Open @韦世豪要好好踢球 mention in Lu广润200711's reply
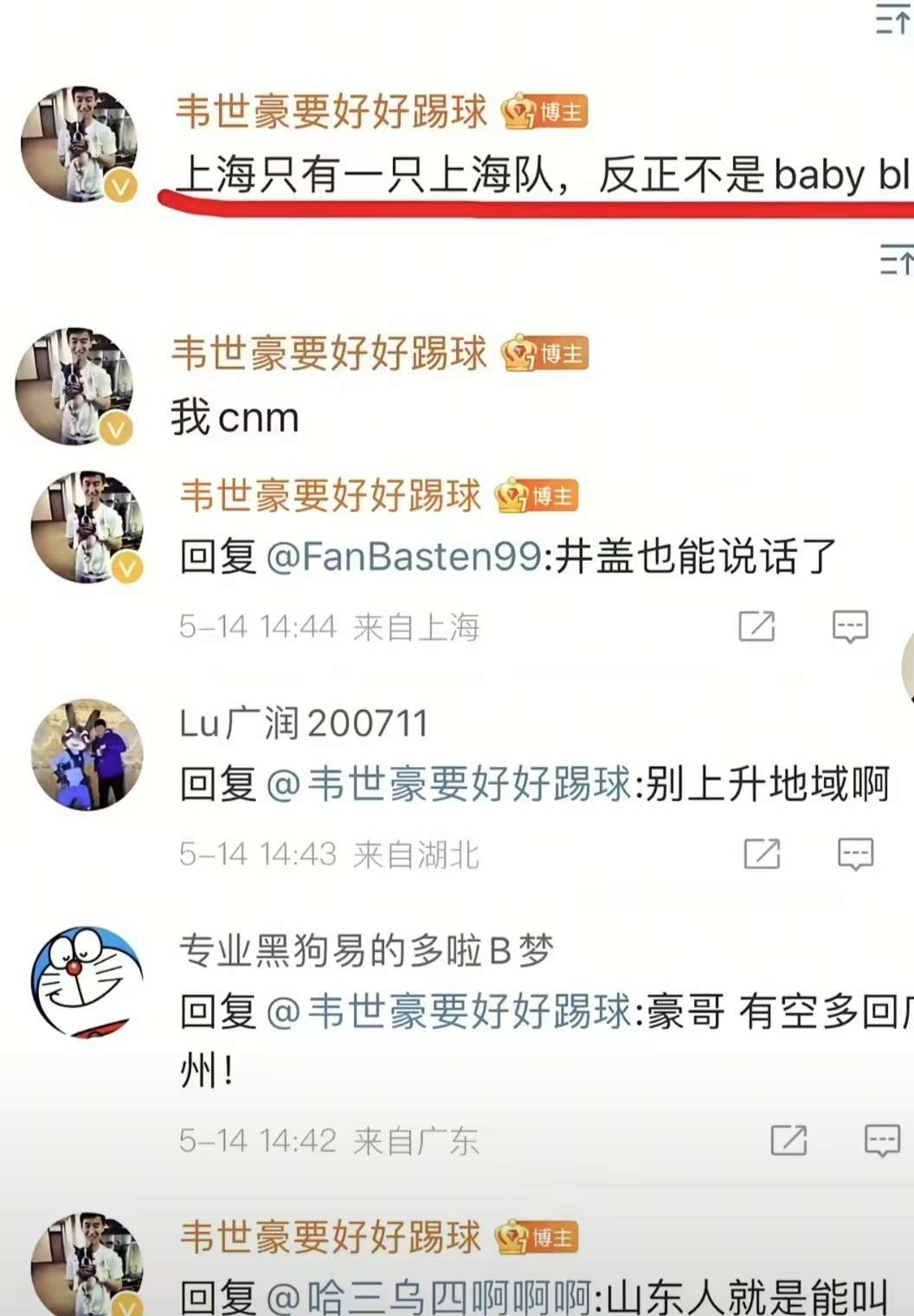Screen dimensions: 914x1316 450,783
